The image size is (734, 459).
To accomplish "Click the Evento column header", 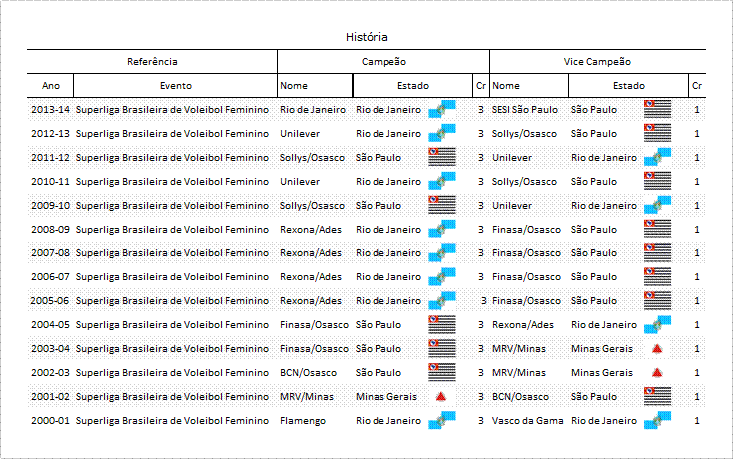I will click(x=176, y=86).
